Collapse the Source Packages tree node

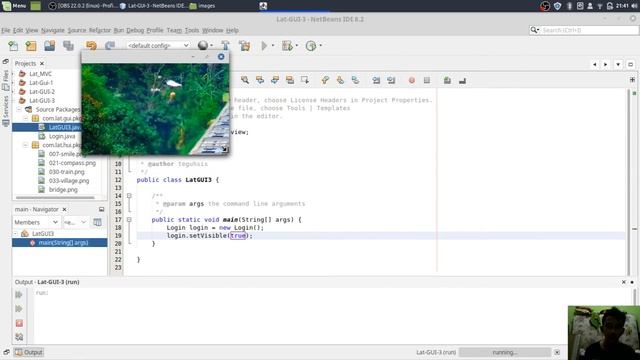(19, 109)
